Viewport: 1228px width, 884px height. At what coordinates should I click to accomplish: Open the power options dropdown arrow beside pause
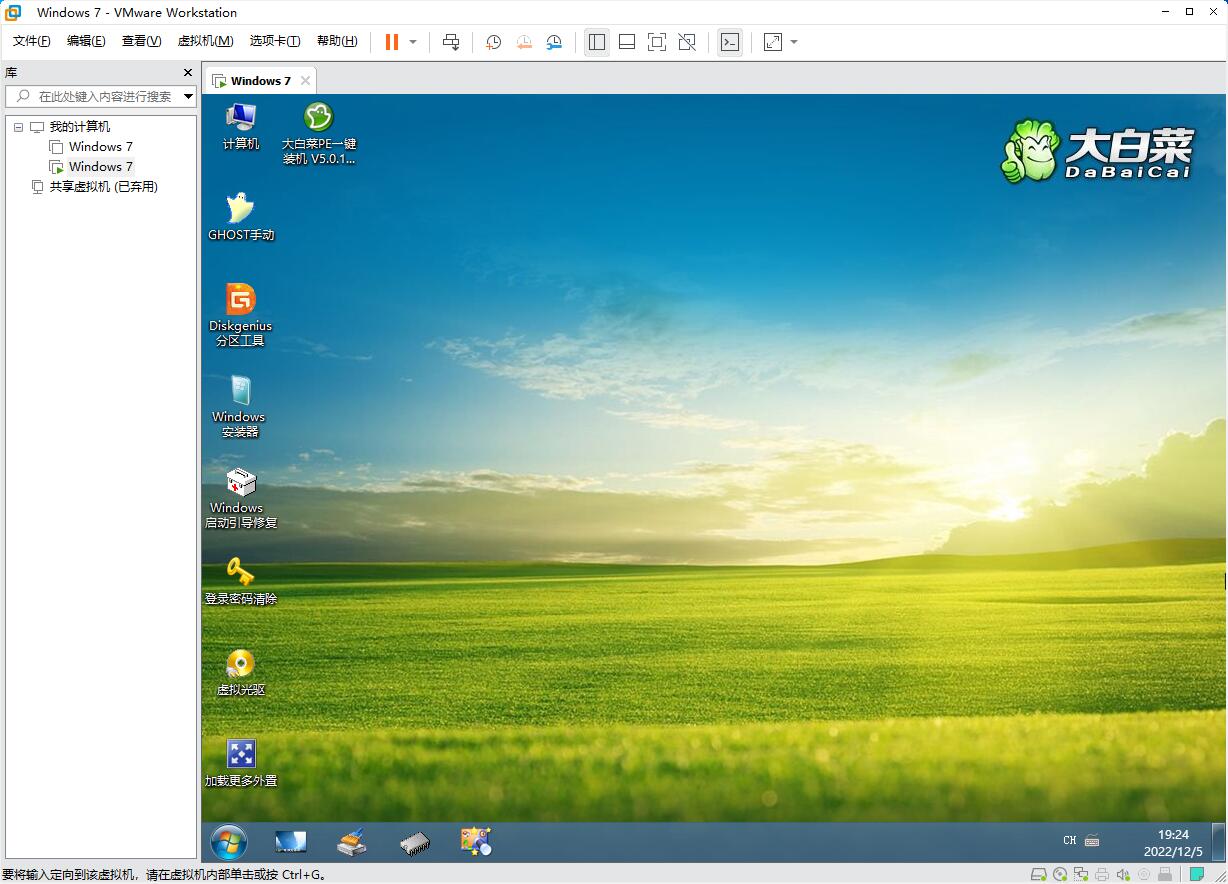point(413,42)
